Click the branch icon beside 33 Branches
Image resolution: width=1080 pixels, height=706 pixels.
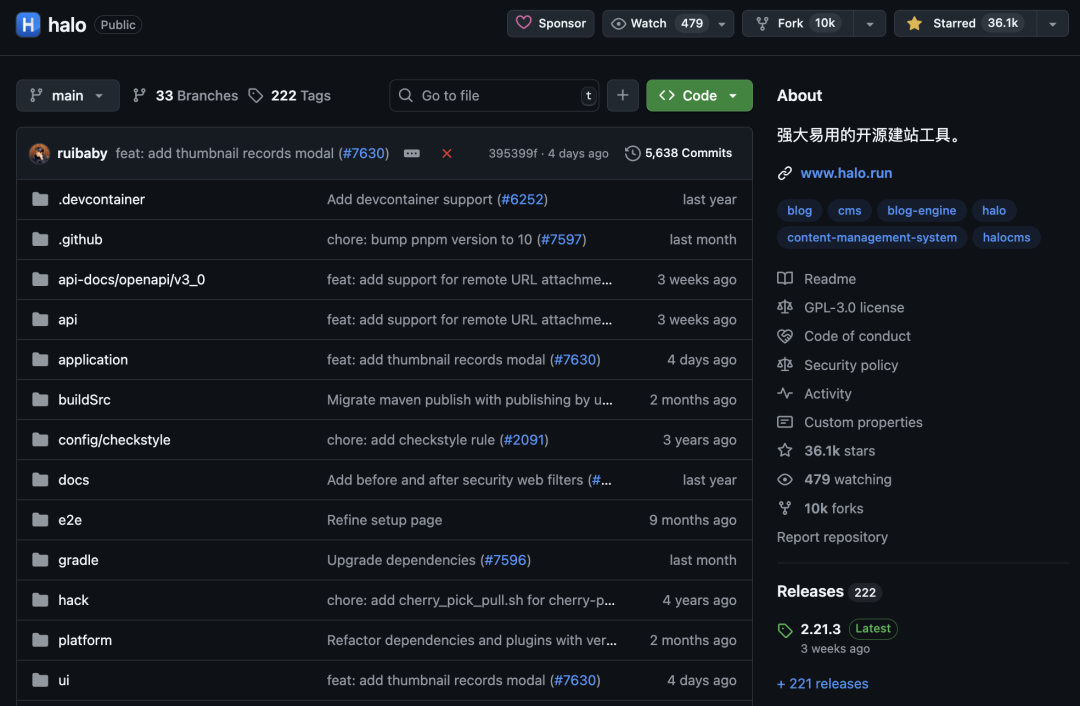coord(139,96)
